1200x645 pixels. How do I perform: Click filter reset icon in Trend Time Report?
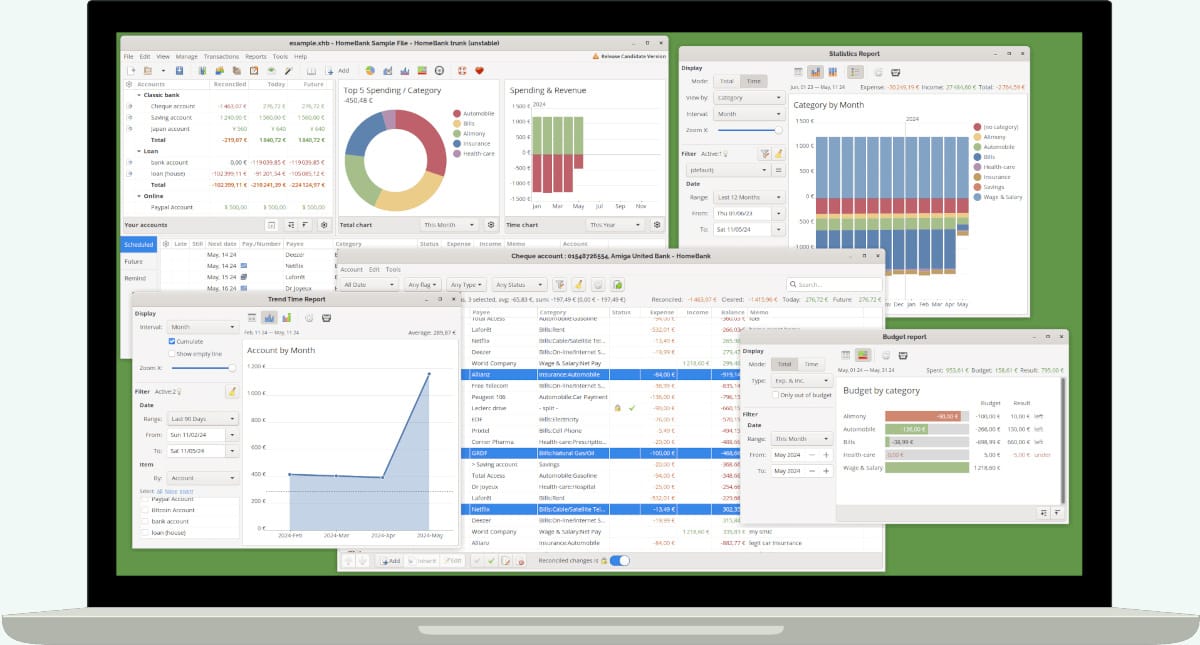pyautogui.click(x=231, y=392)
